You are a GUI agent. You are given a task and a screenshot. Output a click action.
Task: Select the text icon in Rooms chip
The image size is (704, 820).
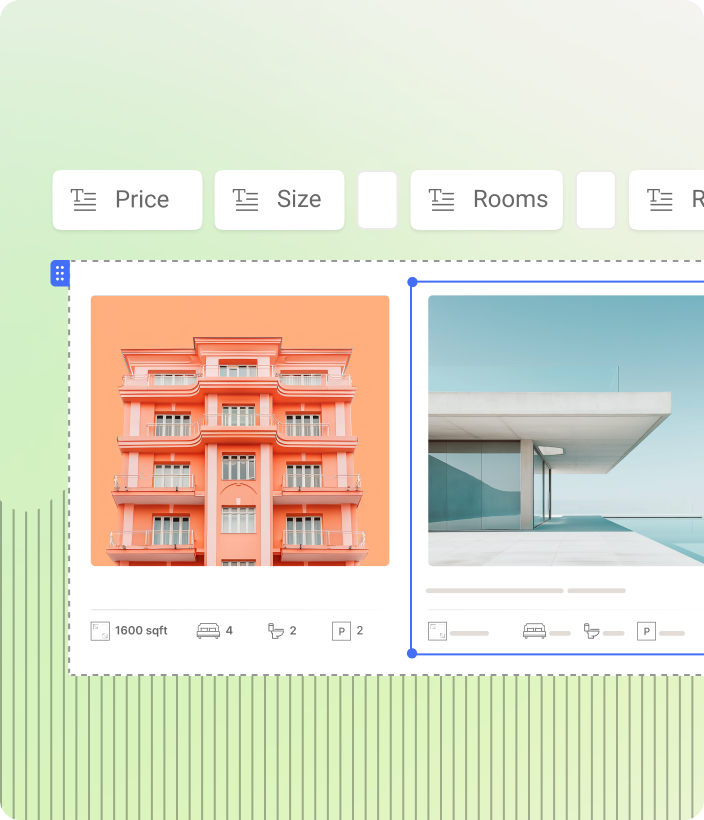(x=441, y=200)
